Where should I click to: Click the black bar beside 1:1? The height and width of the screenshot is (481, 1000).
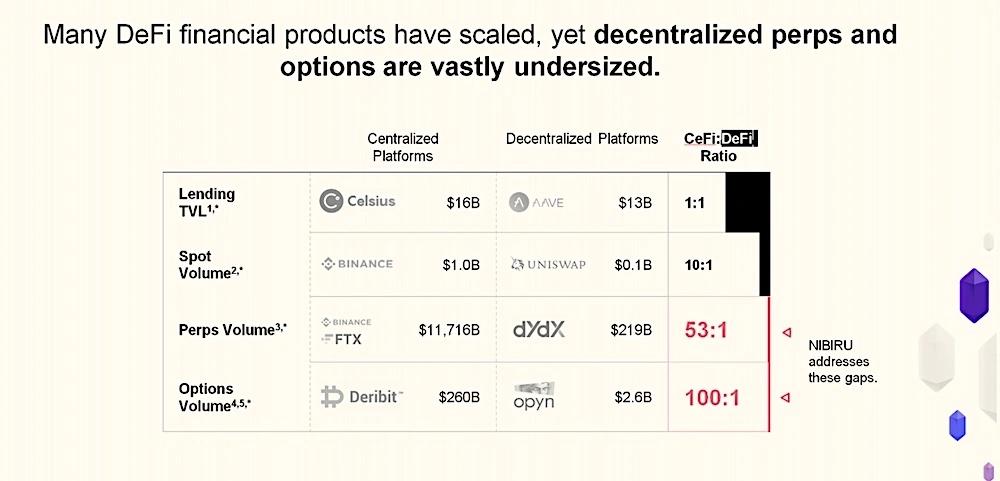[747, 203]
